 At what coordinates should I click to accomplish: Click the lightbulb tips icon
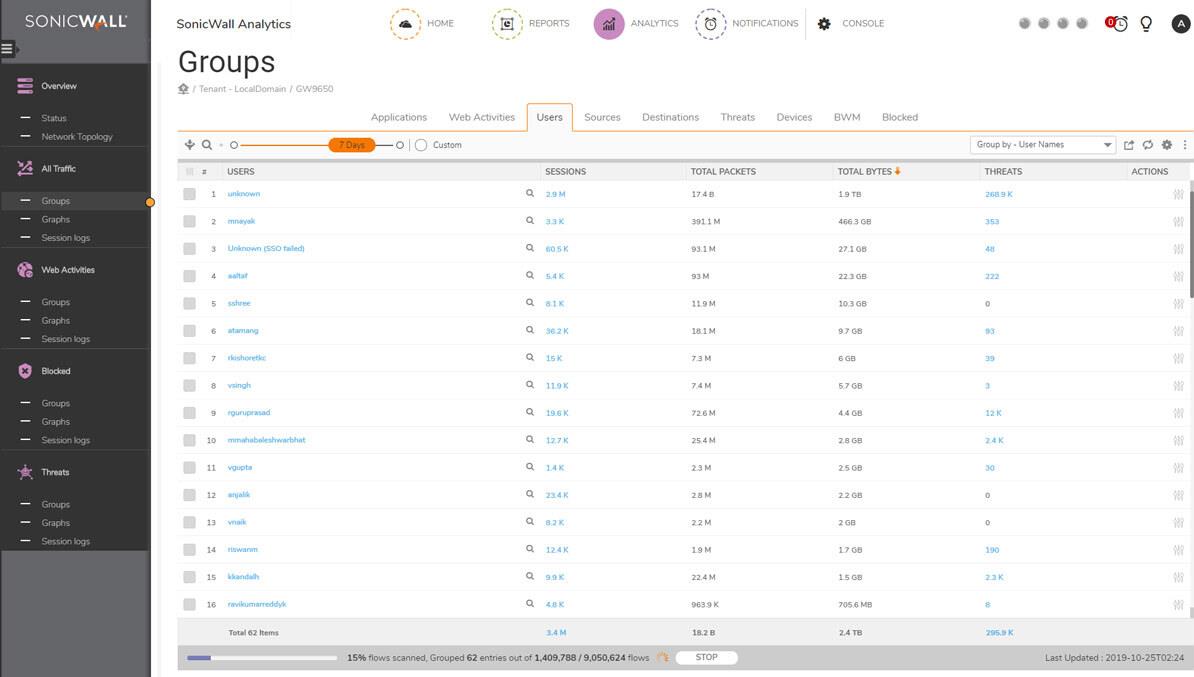click(1146, 24)
